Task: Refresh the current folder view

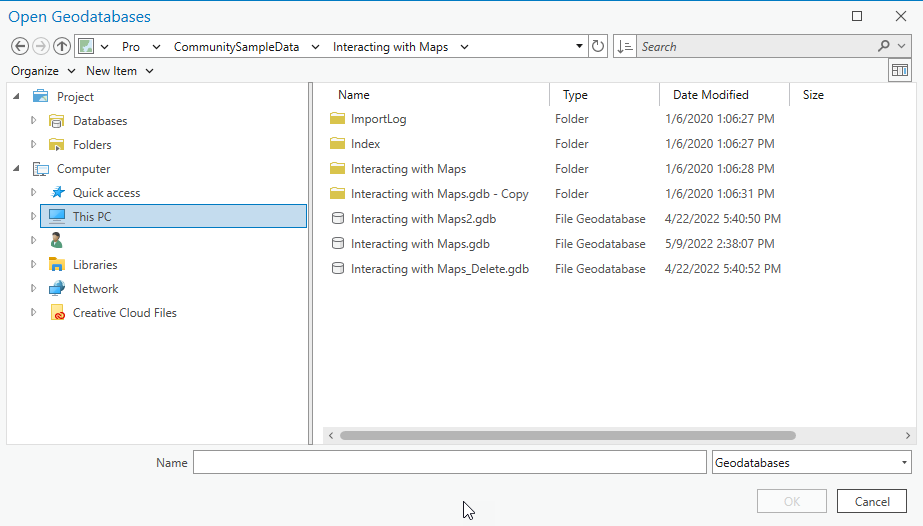Action: [x=598, y=46]
